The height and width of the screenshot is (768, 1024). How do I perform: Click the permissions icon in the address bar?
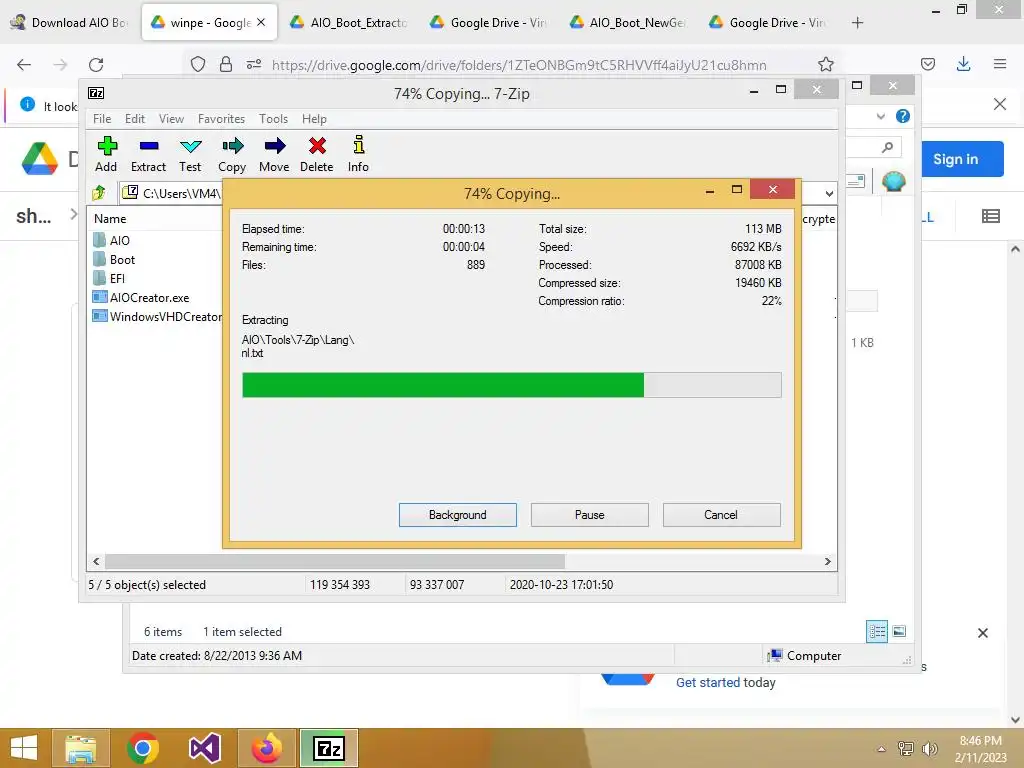coord(253,64)
